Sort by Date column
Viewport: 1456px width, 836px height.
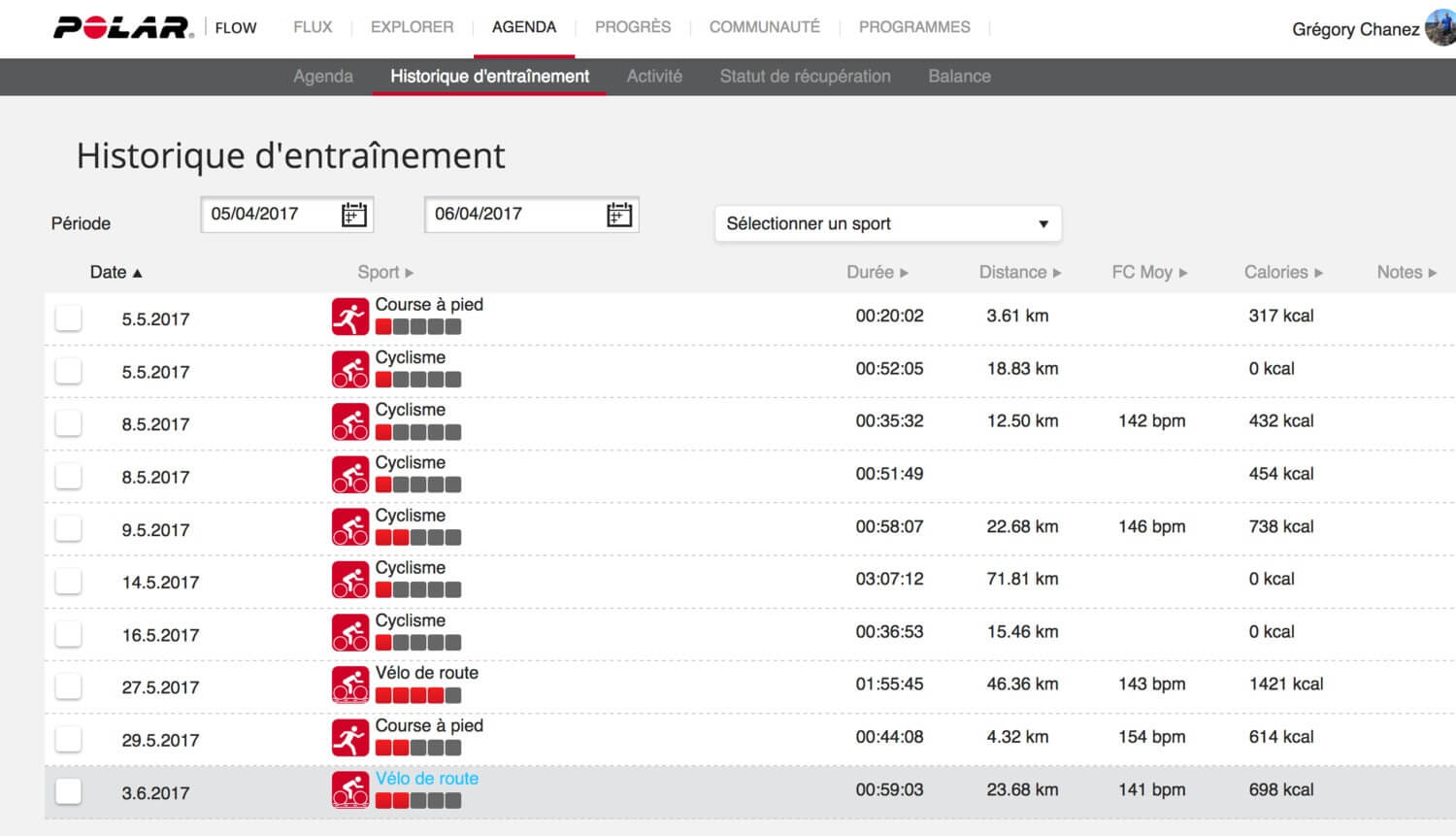point(116,272)
